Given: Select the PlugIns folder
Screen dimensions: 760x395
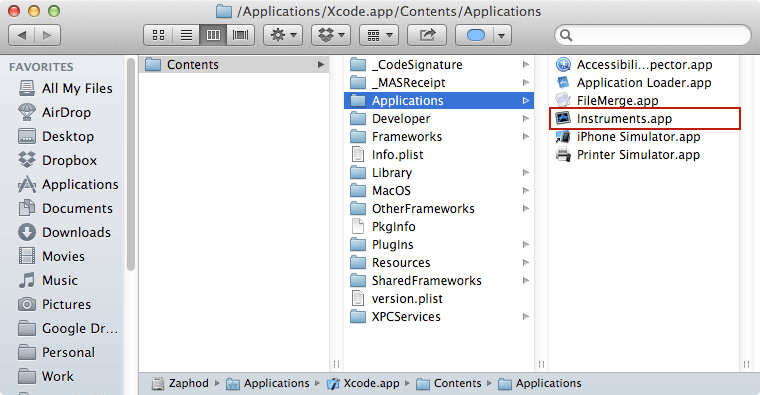Looking at the screenshot, I should pos(439,244).
